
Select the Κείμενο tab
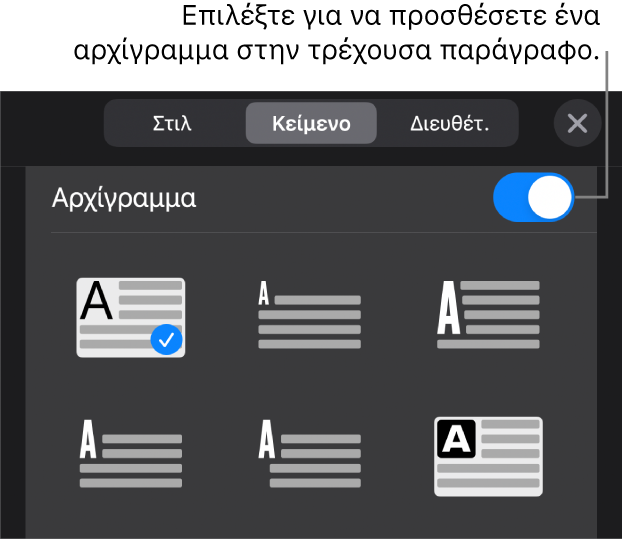pyautogui.click(x=311, y=123)
